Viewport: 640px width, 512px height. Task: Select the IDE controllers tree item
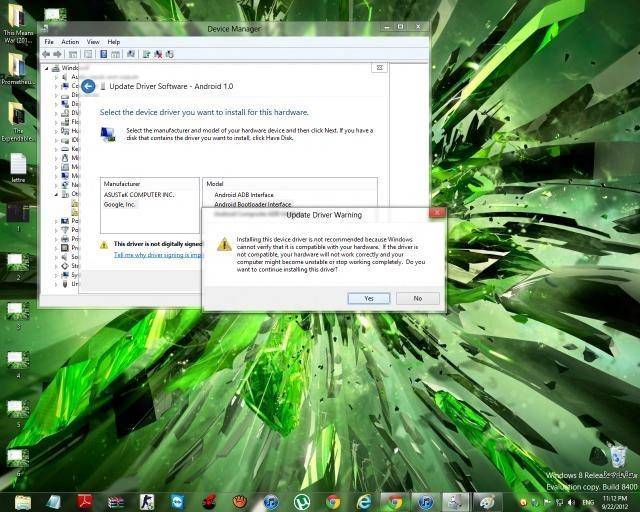(x=69, y=140)
